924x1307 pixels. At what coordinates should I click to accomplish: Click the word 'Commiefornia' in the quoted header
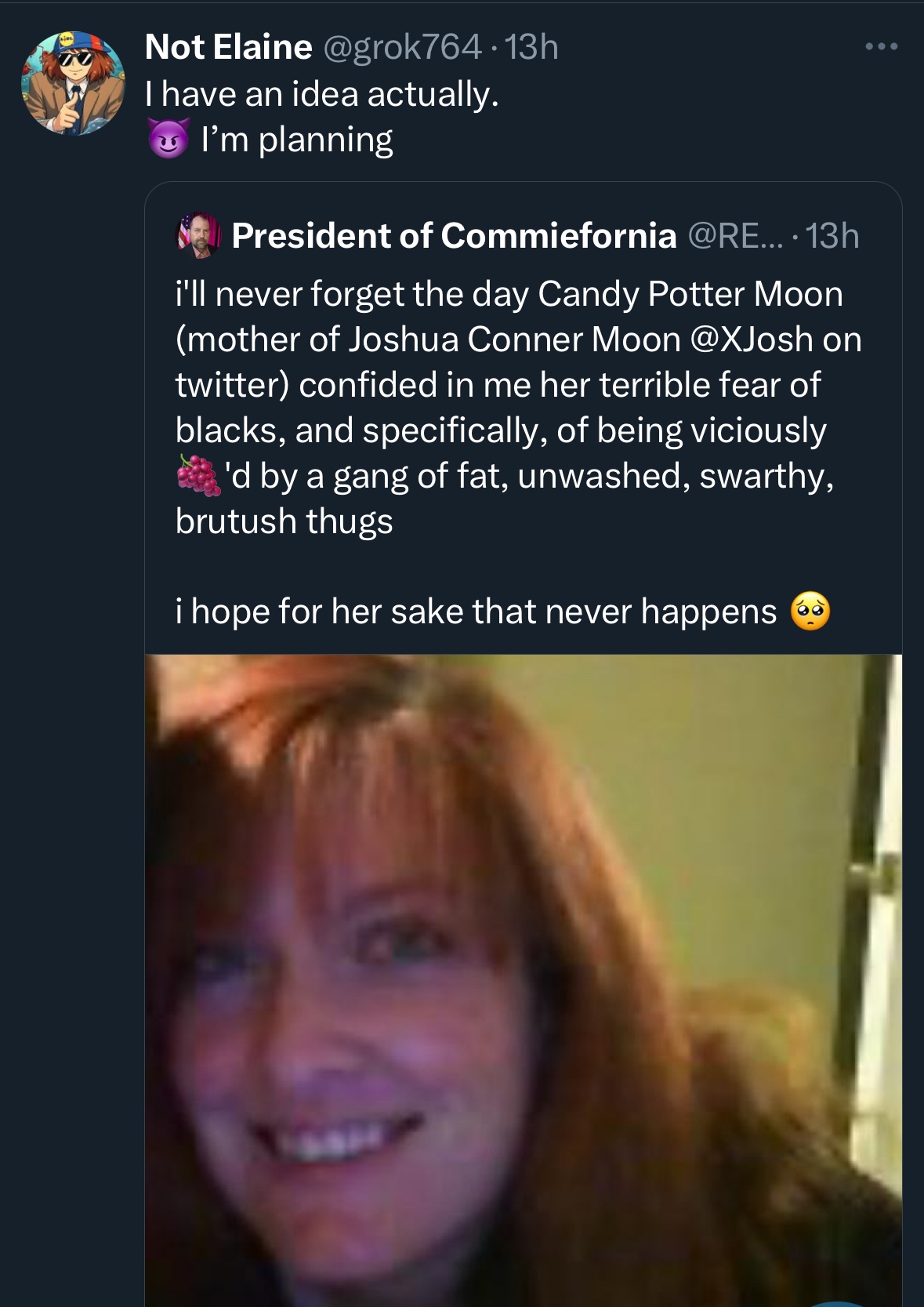coord(558,235)
